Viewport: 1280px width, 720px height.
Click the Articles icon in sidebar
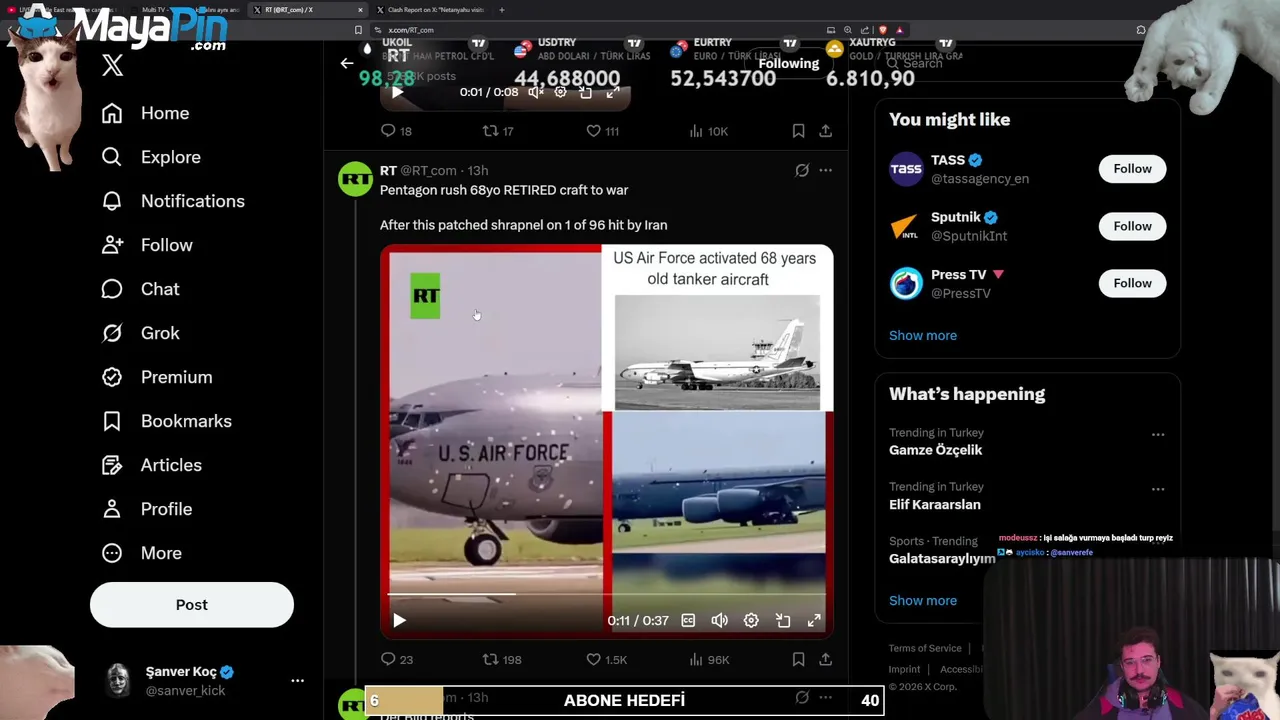[112, 465]
